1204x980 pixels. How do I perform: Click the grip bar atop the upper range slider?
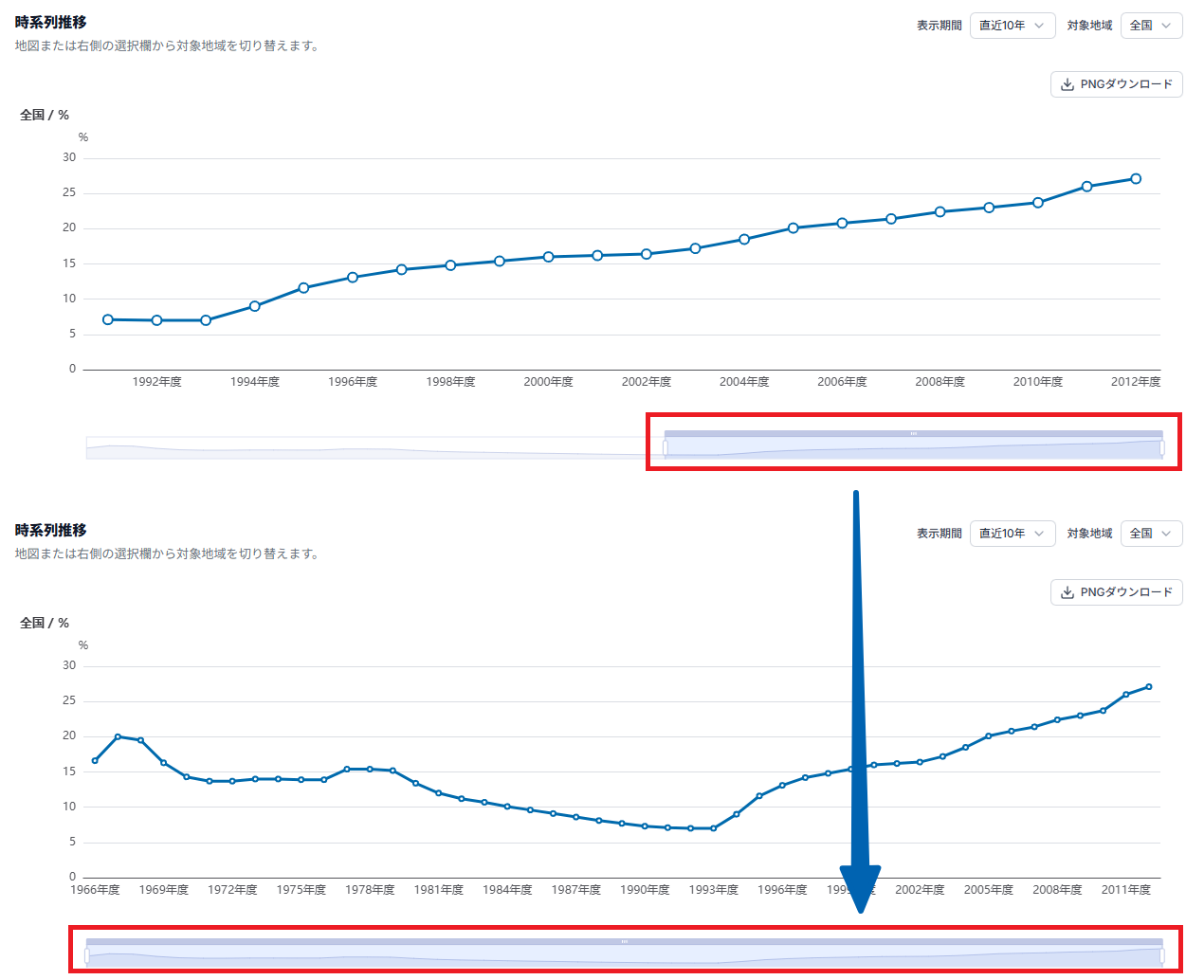[914, 434]
